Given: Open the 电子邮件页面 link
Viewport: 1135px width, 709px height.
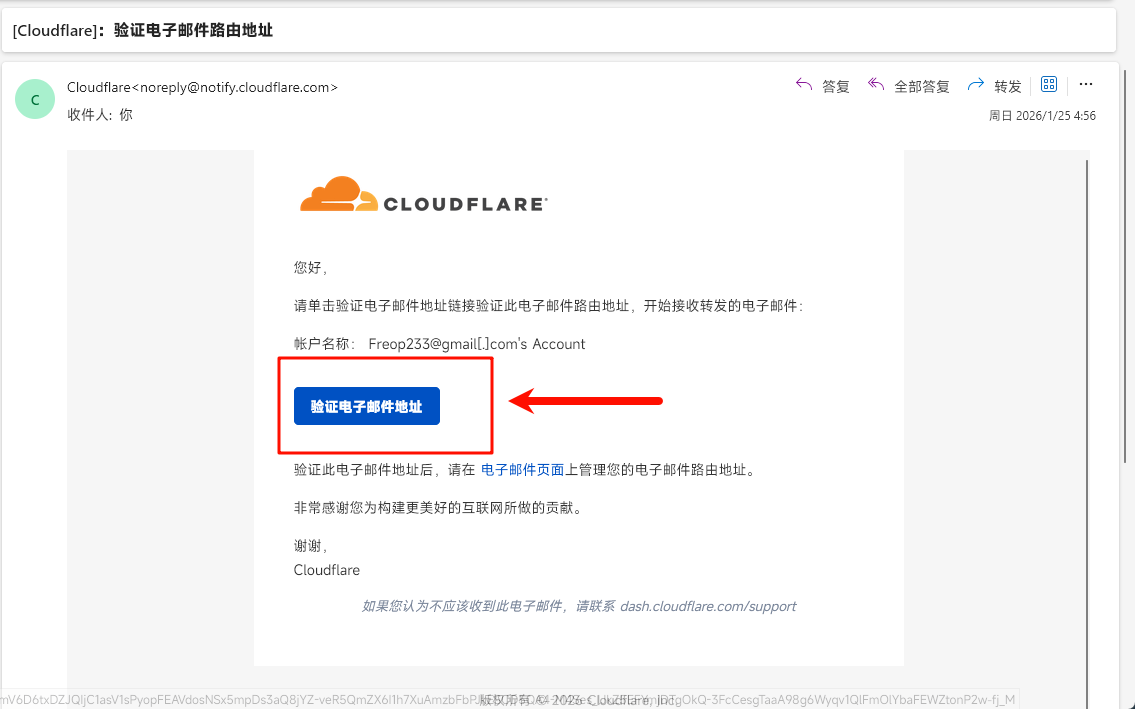Looking at the screenshot, I should click(523, 469).
